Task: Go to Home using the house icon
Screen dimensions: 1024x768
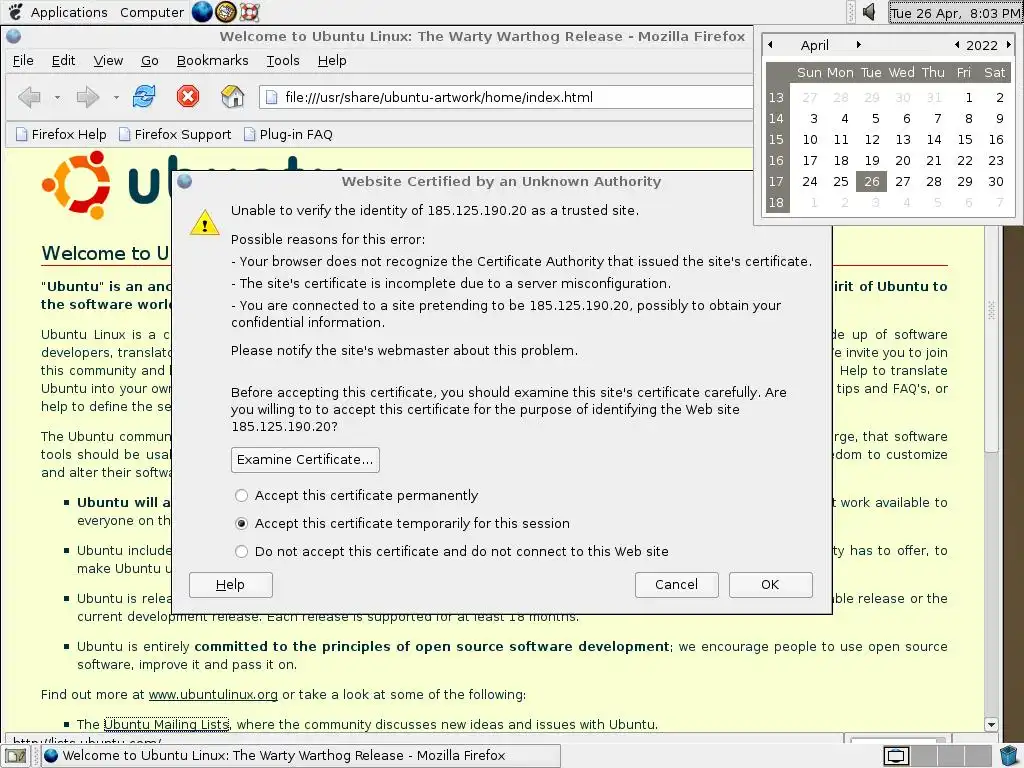Action: pyautogui.click(x=232, y=97)
